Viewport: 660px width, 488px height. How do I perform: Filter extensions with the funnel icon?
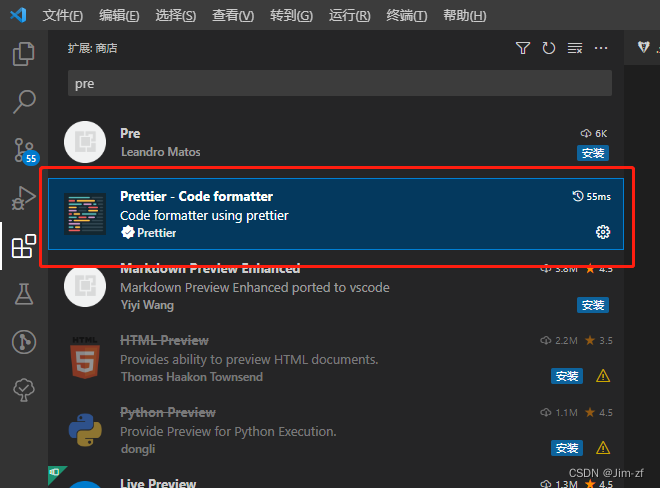click(523, 48)
